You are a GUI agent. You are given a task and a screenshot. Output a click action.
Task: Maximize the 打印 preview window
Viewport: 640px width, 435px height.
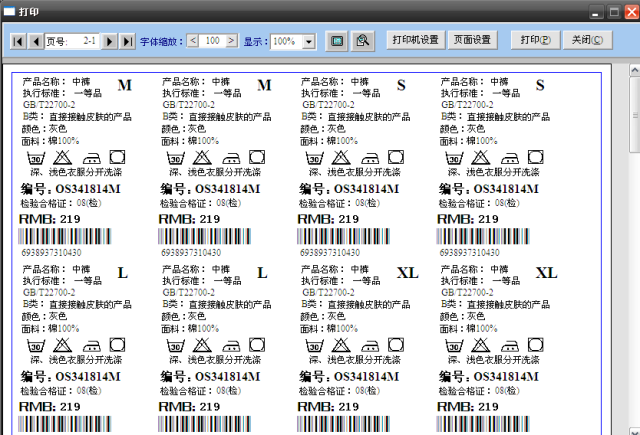615,11
